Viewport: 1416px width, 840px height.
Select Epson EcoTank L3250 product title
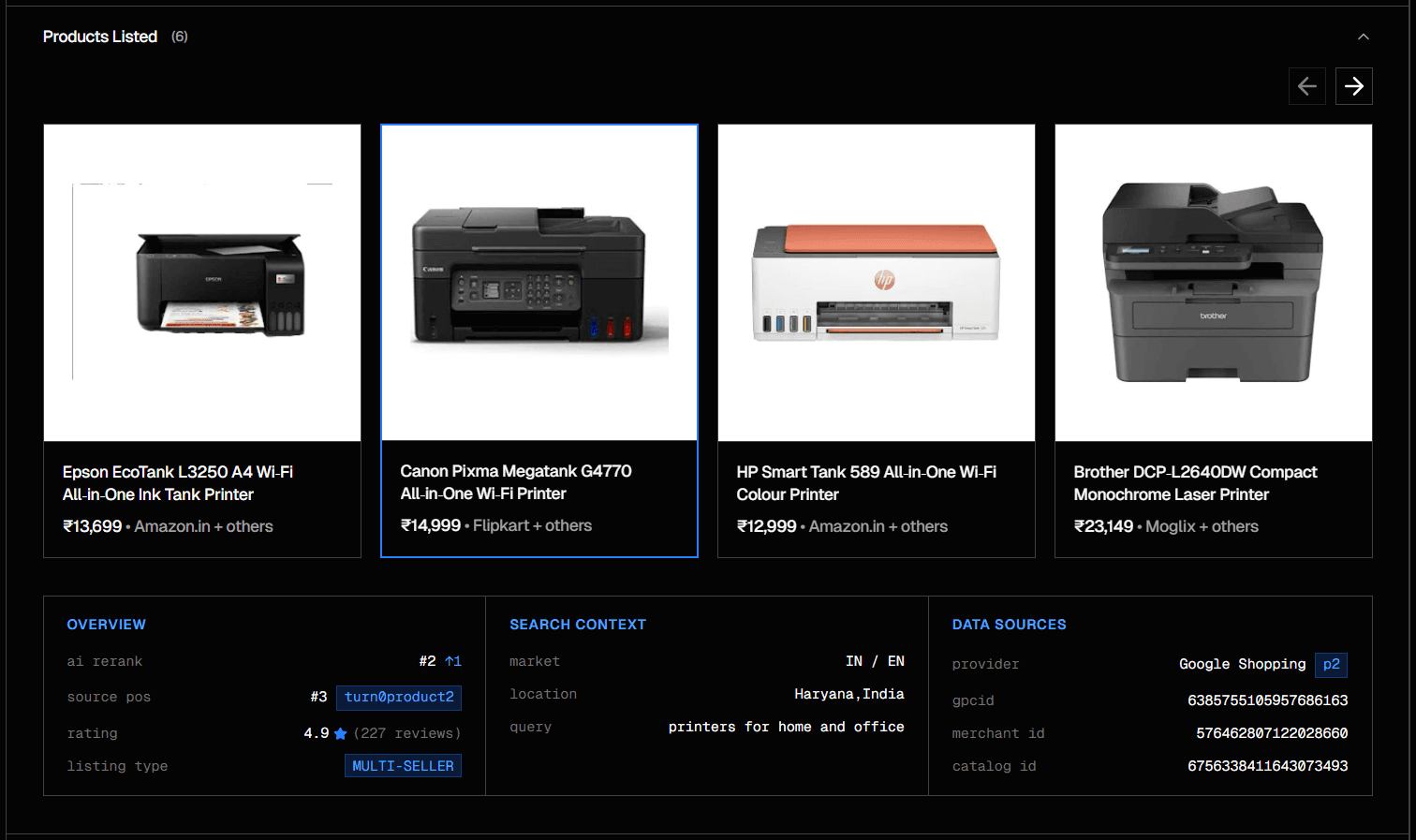(x=178, y=483)
